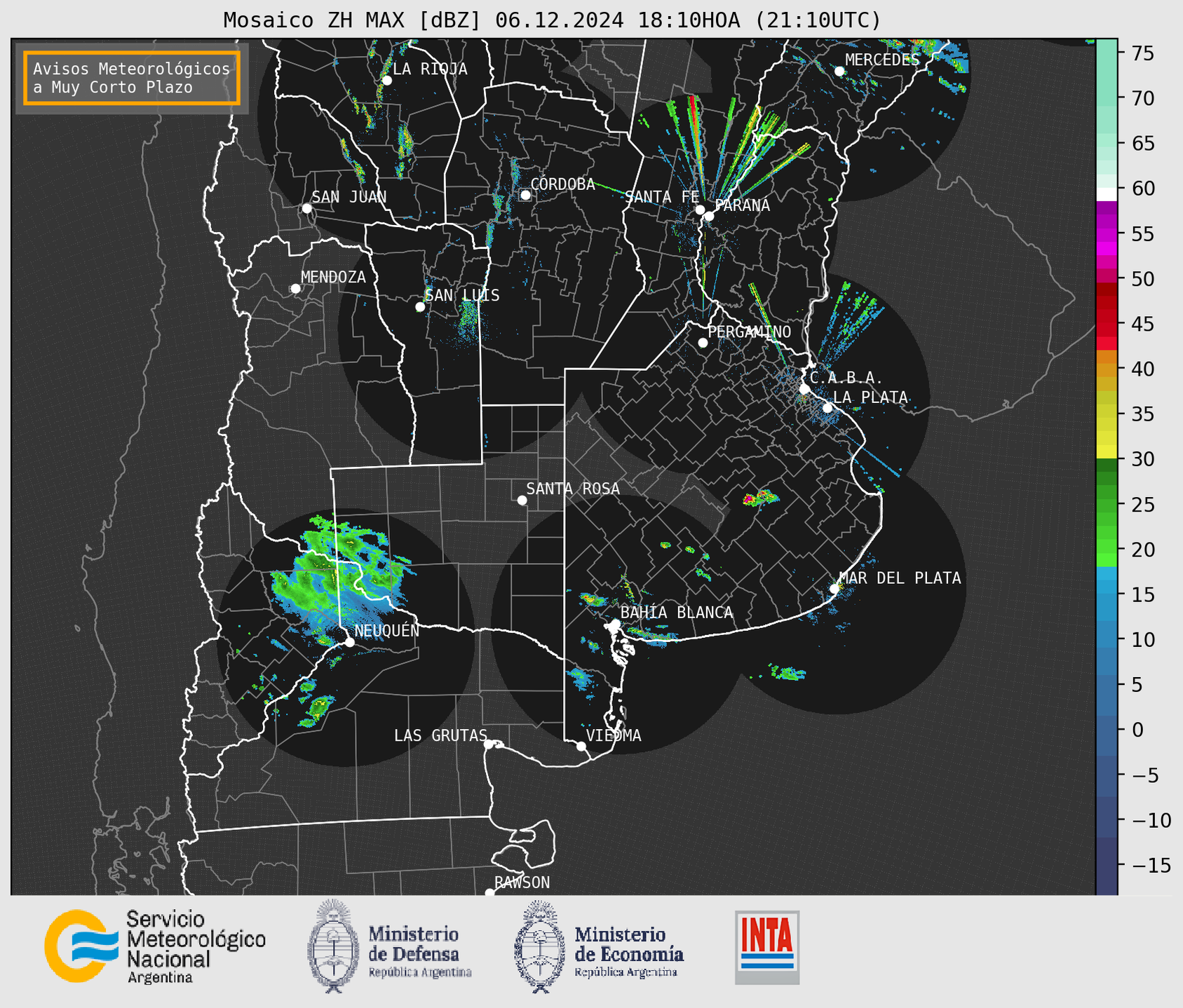Click the SANTA FE city marker dot
1183x1008 pixels.
(x=700, y=210)
